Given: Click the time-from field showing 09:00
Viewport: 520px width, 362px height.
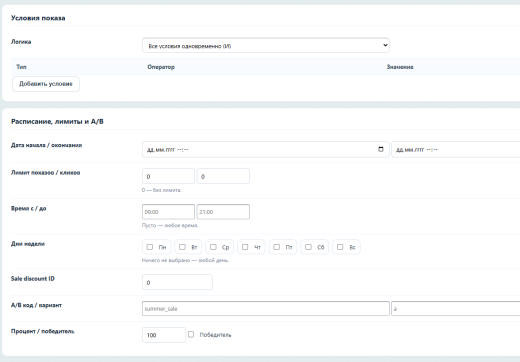Looking at the screenshot, I should coord(168,212).
